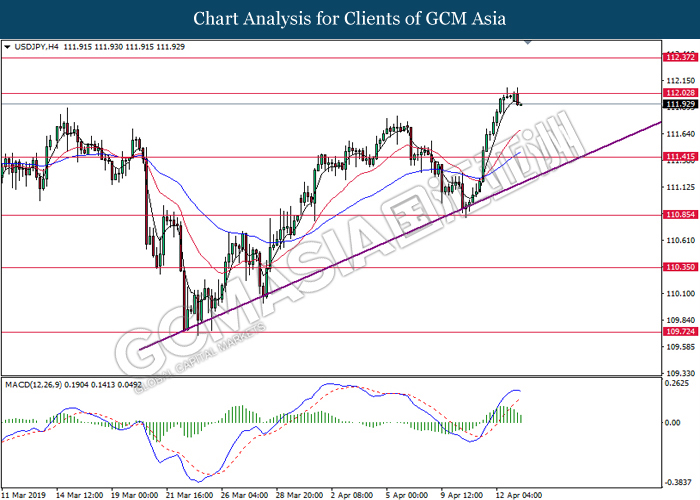Click the 12 Apr 04:00 time label
Screen dimensions: 700x500
(x=519, y=495)
